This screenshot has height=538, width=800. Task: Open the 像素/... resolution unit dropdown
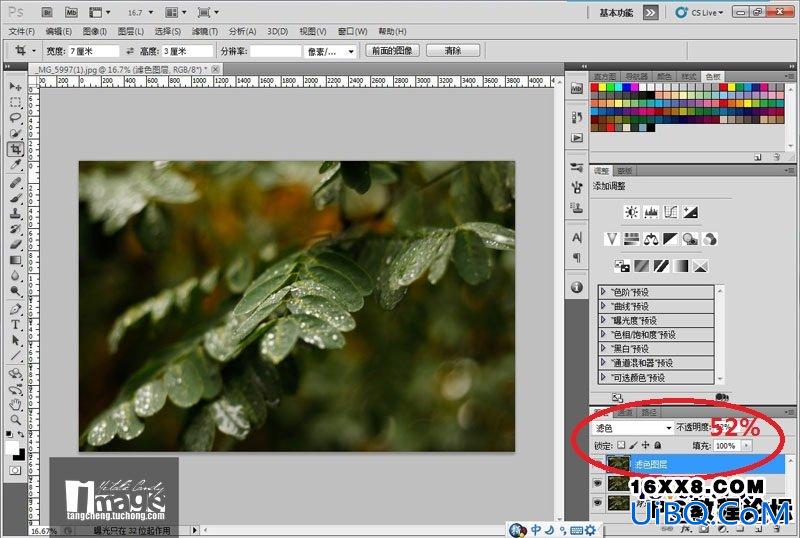pos(330,52)
